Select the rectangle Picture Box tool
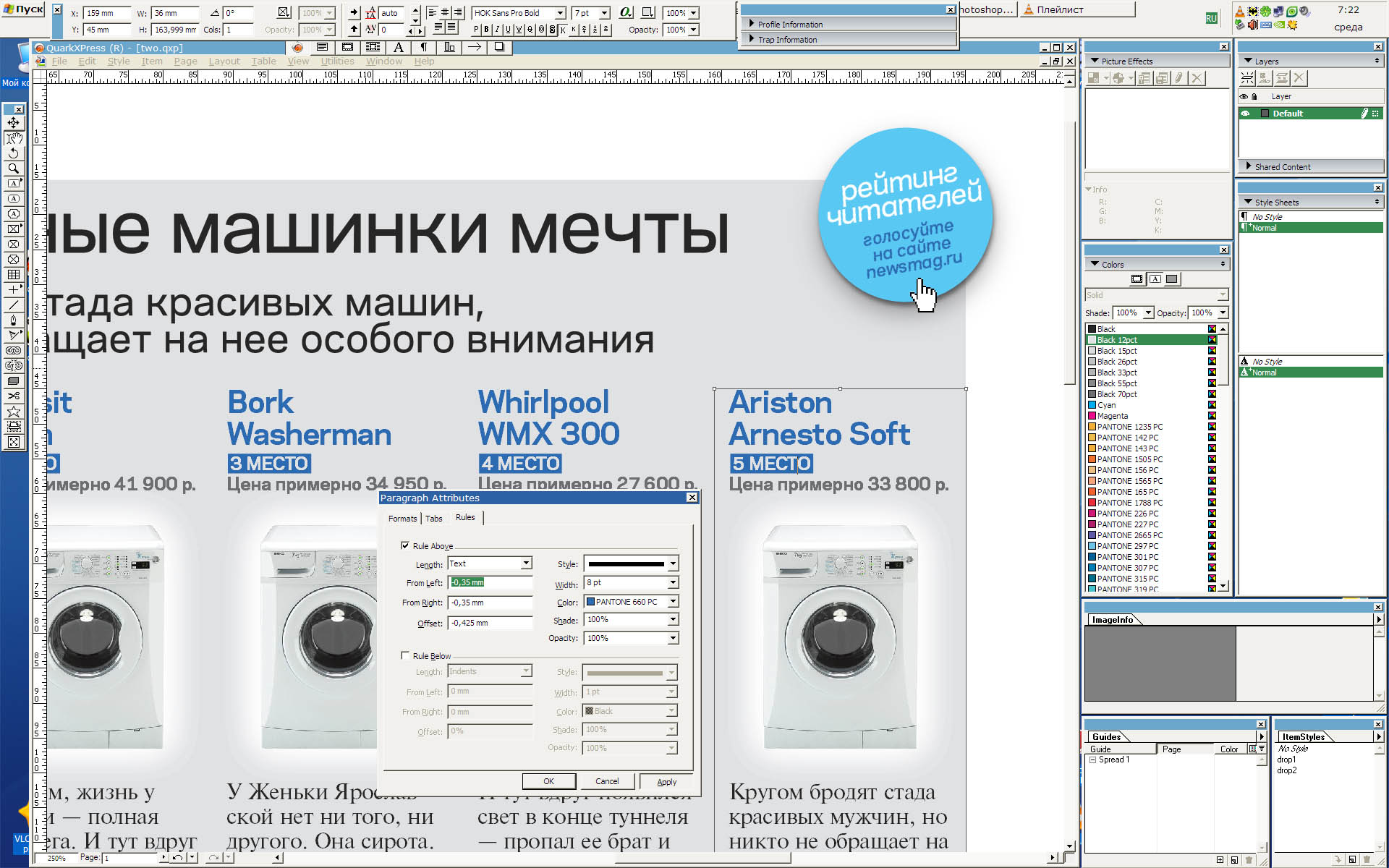 point(14,229)
